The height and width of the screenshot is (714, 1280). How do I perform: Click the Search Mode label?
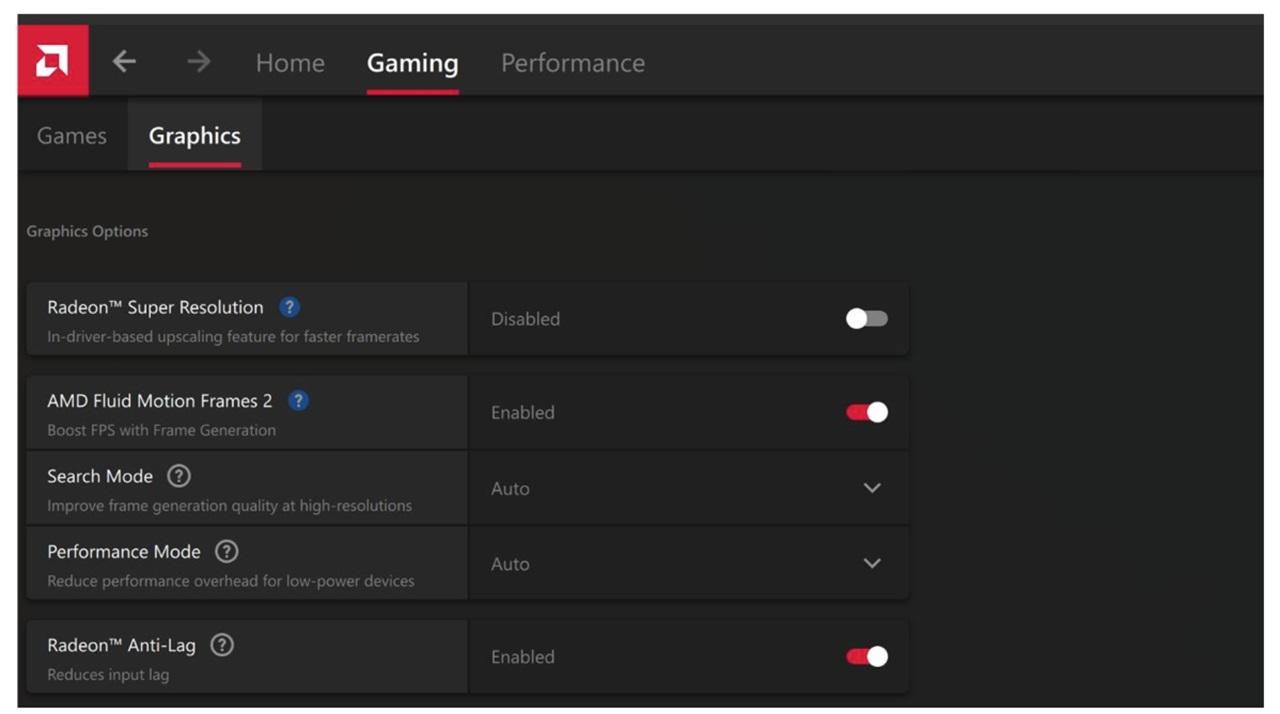(x=100, y=476)
